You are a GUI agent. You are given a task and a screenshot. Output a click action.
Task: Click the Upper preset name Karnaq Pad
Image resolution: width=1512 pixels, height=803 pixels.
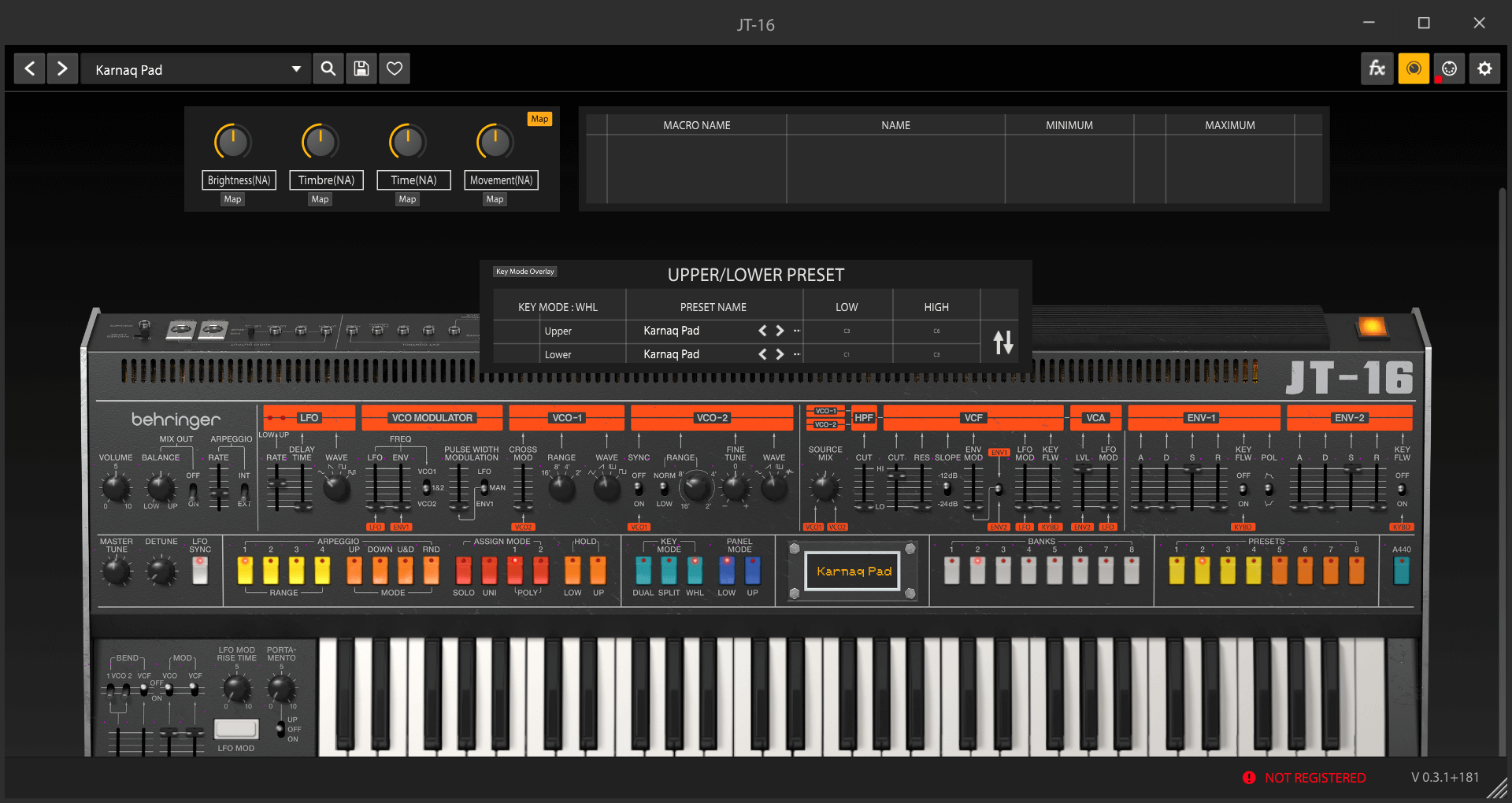tap(671, 331)
